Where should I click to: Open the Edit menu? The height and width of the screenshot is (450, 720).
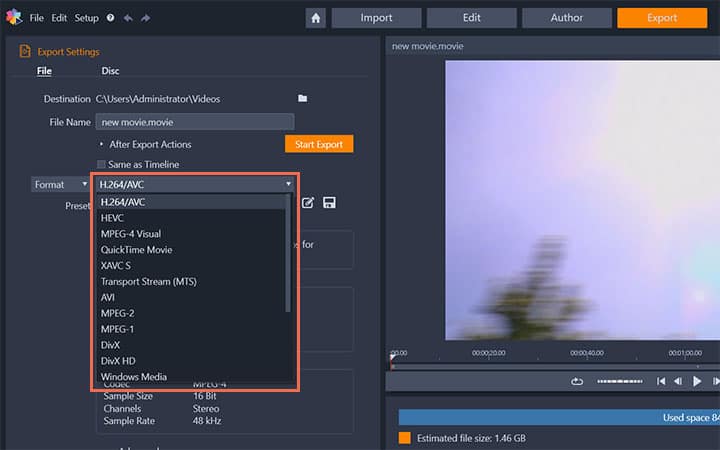tap(59, 18)
